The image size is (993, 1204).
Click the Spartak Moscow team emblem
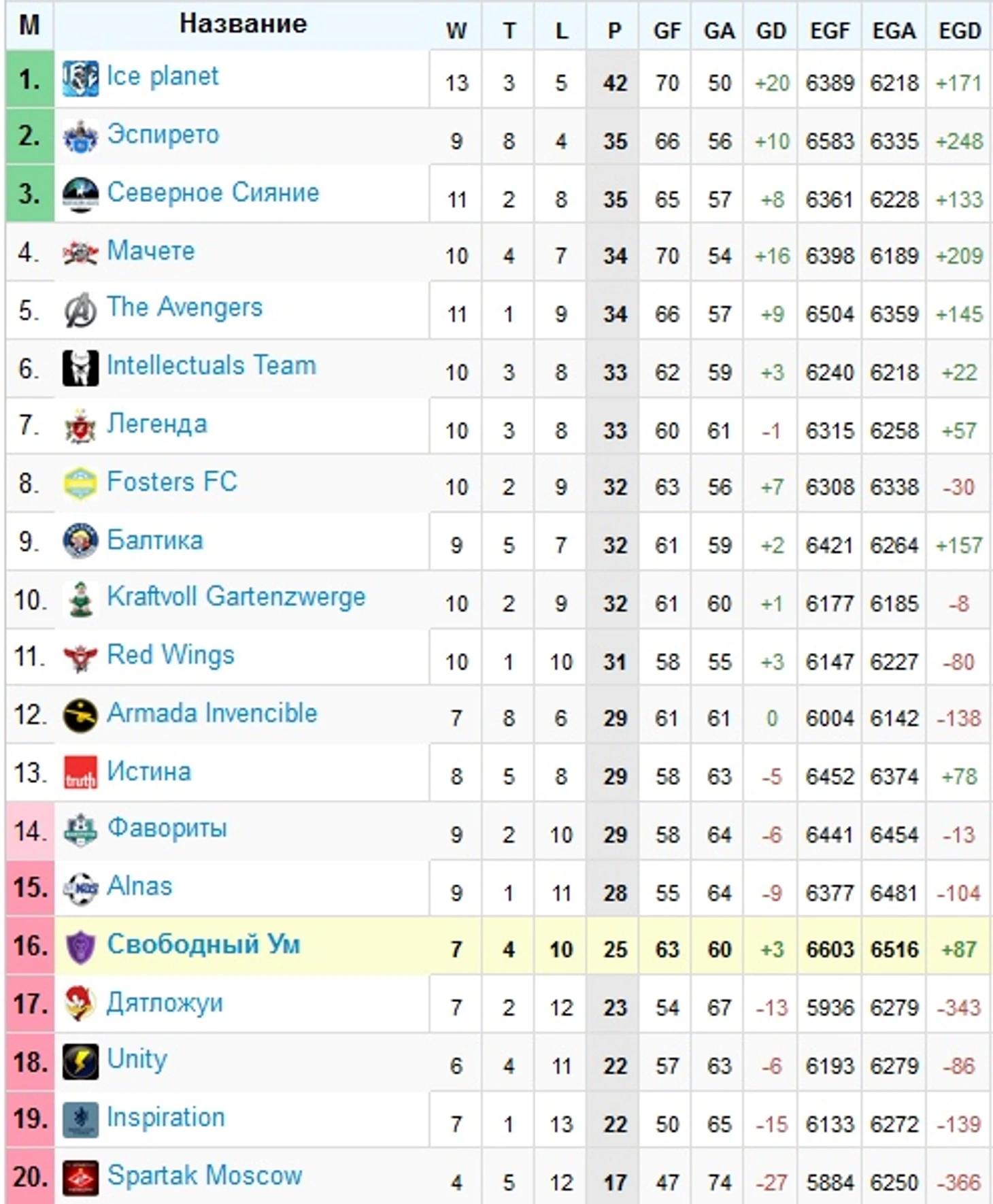point(80,1177)
